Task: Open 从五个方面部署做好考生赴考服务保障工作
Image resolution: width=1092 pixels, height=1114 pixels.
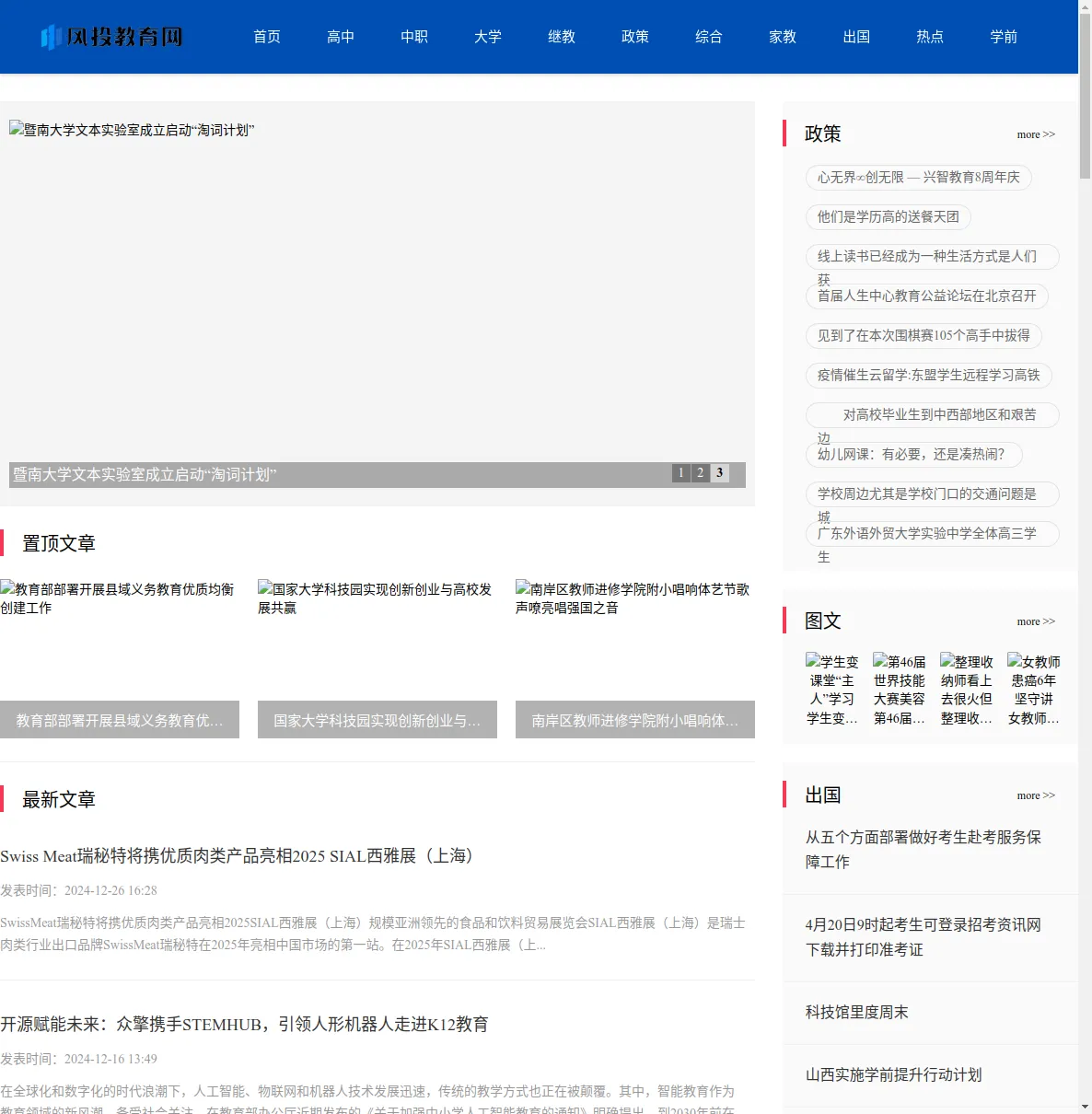Action: pos(924,850)
